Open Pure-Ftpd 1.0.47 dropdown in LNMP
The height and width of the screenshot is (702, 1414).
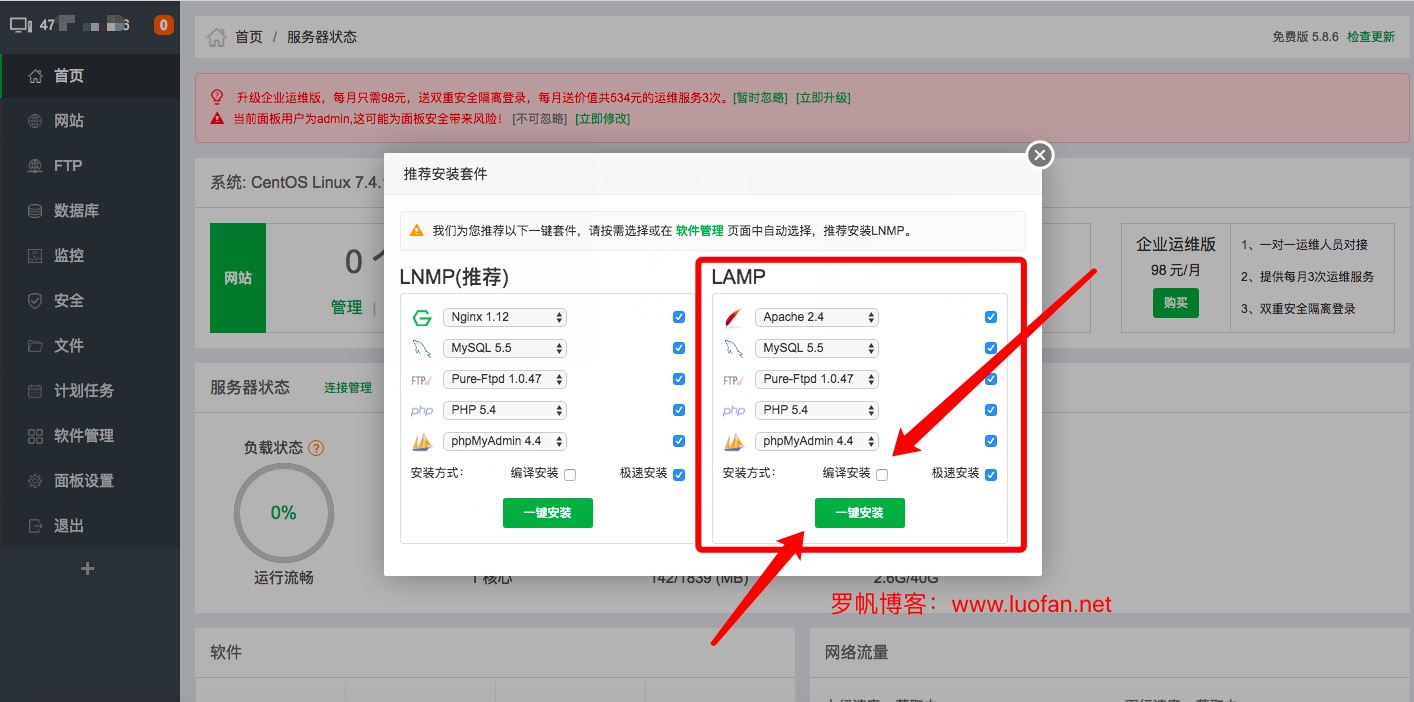tap(505, 379)
